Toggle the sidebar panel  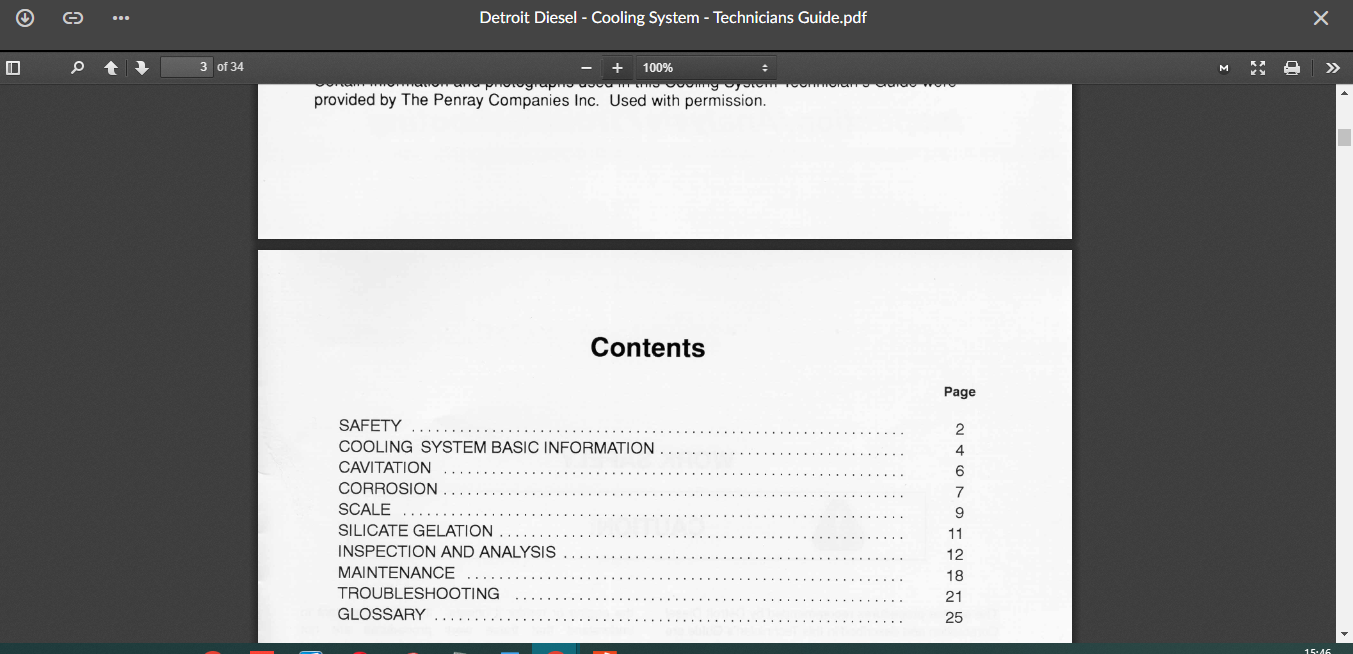(13, 68)
